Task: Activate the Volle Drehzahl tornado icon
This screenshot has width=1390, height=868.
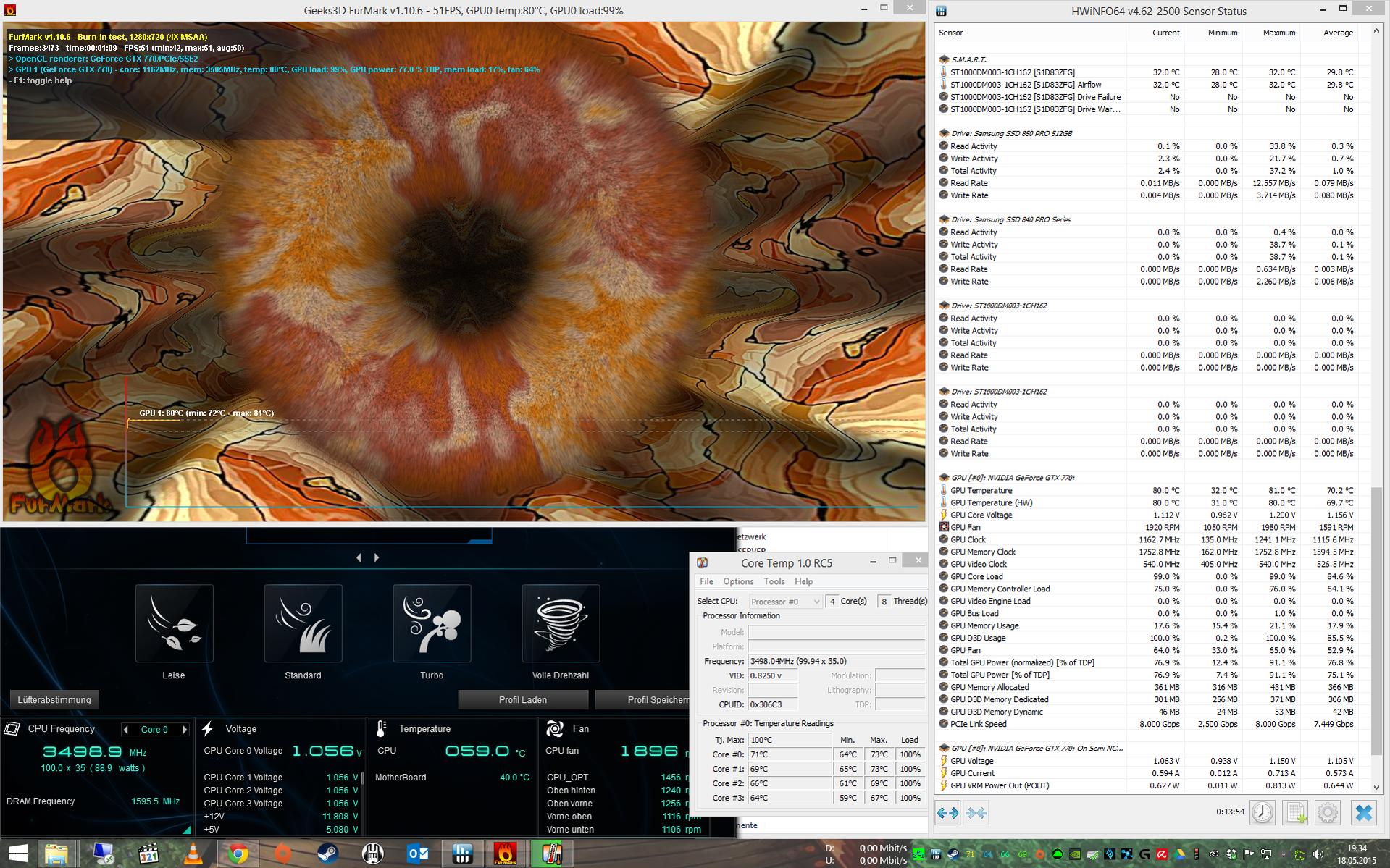Action: pyautogui.click(x=561, y=623)
